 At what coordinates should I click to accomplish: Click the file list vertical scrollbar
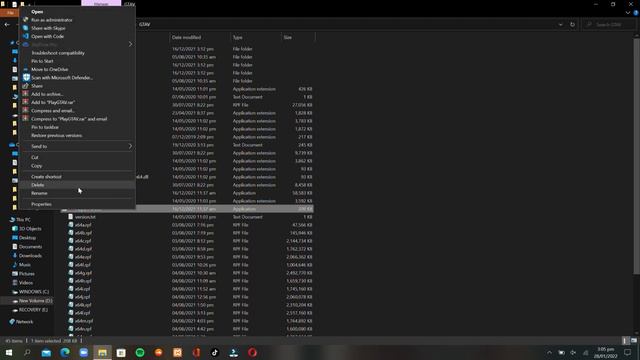636,155
